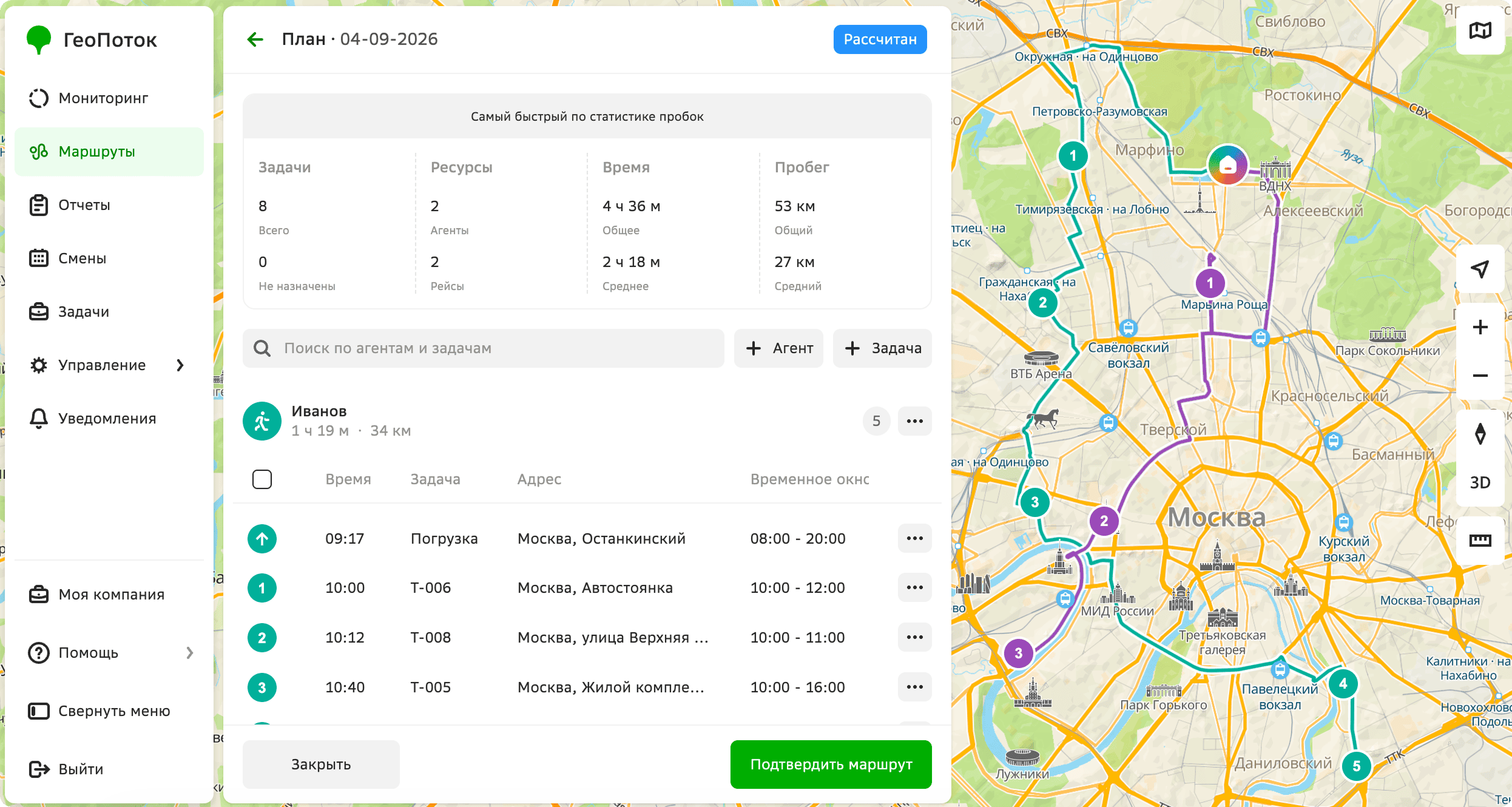Open Мониторинг in the sidebar

click(x=109, y=98)
